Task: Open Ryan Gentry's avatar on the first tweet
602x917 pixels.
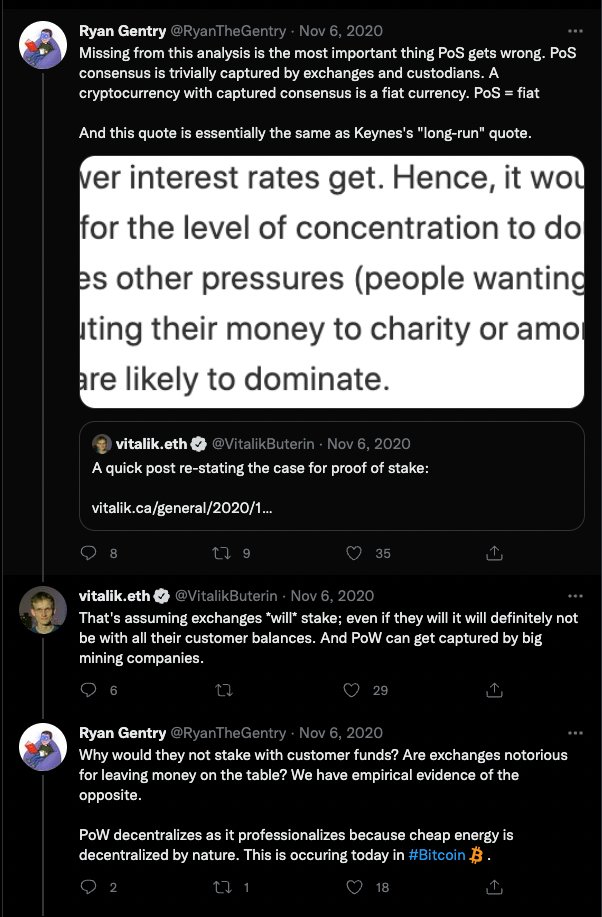Action: click(43, 45)
